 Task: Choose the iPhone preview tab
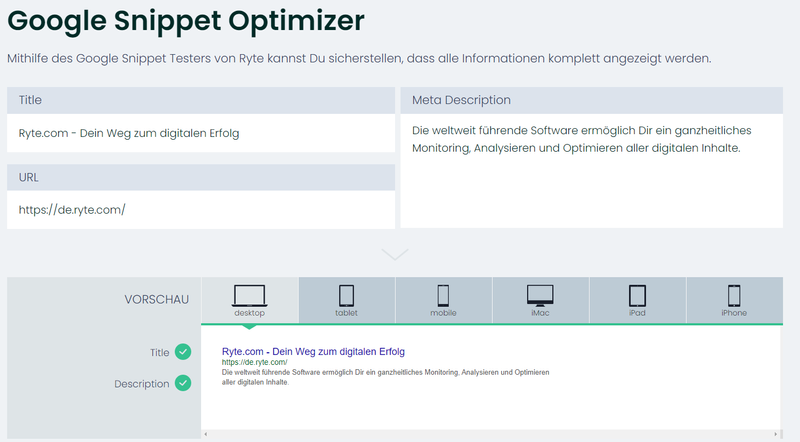[x=734, y=300]
